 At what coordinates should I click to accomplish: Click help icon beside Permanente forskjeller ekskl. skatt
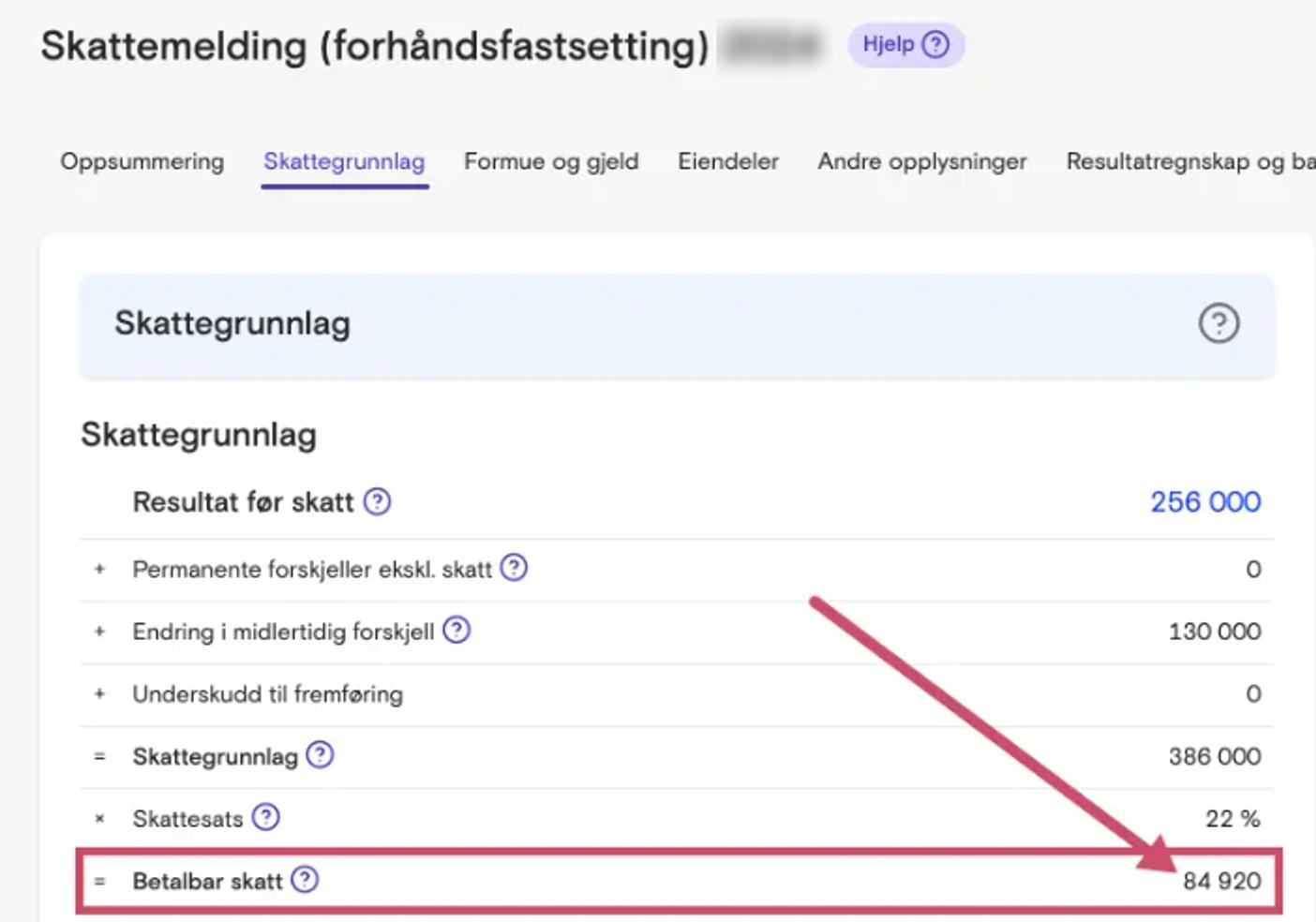pos(514,568)
